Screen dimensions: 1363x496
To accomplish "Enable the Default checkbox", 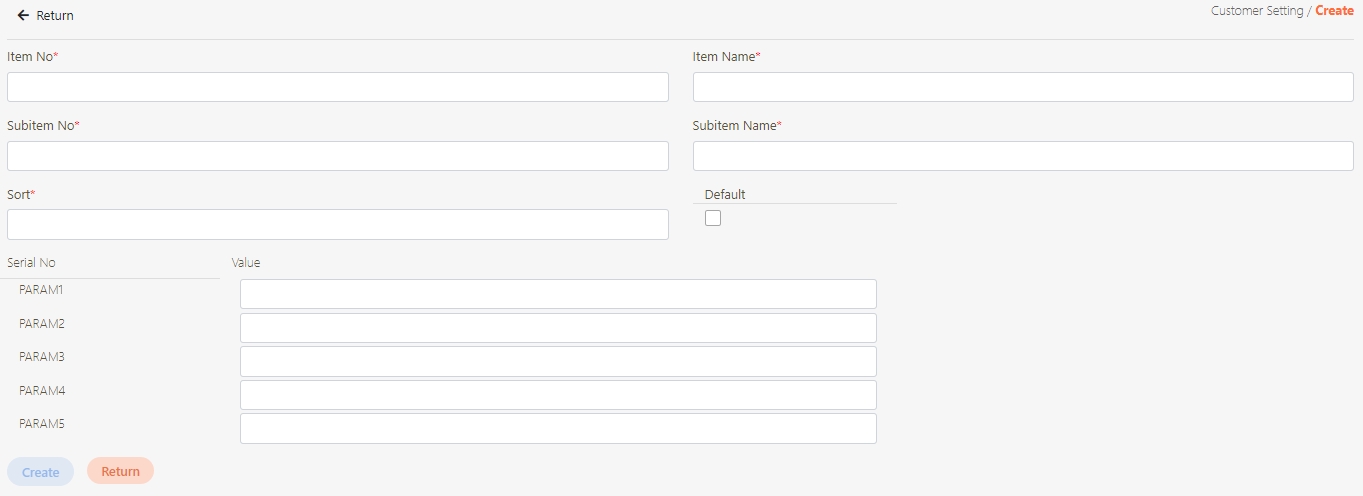I will click(713, 218).
